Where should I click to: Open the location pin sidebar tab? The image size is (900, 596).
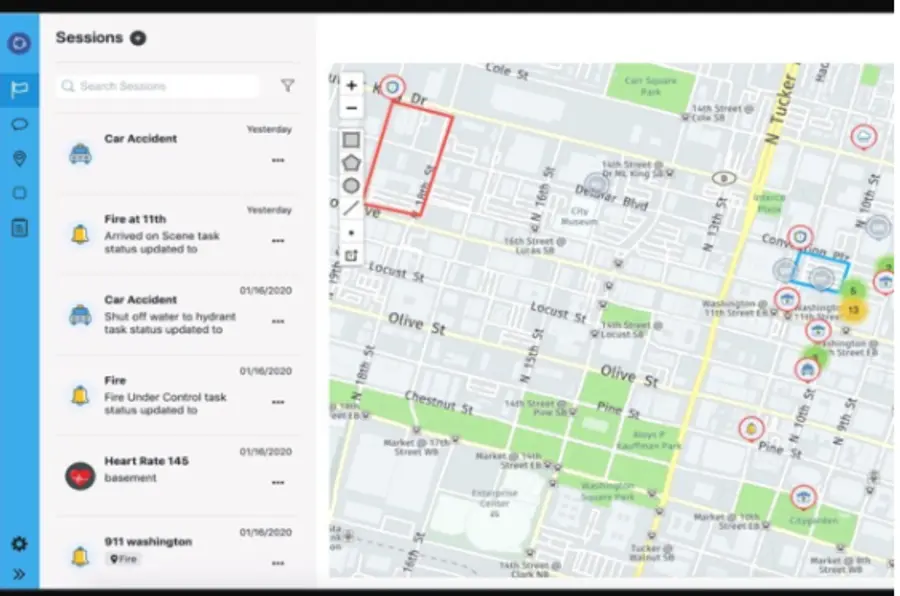(x=19, y=159)
